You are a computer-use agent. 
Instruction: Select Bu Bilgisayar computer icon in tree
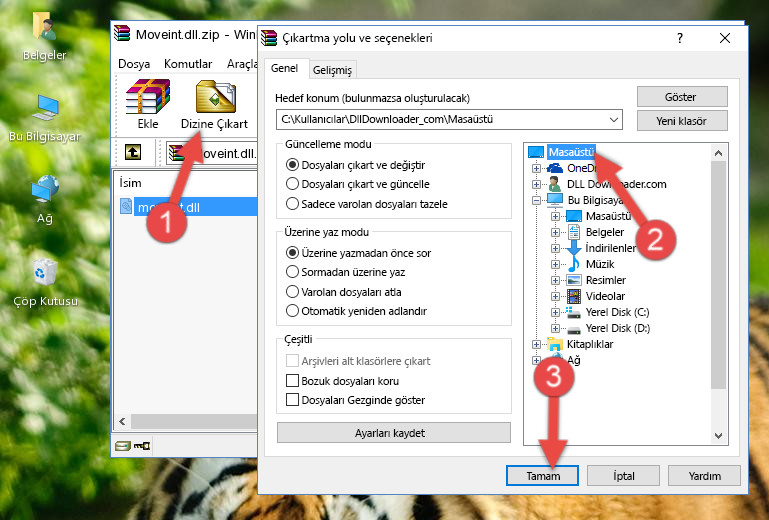click(x=555, y=200)
